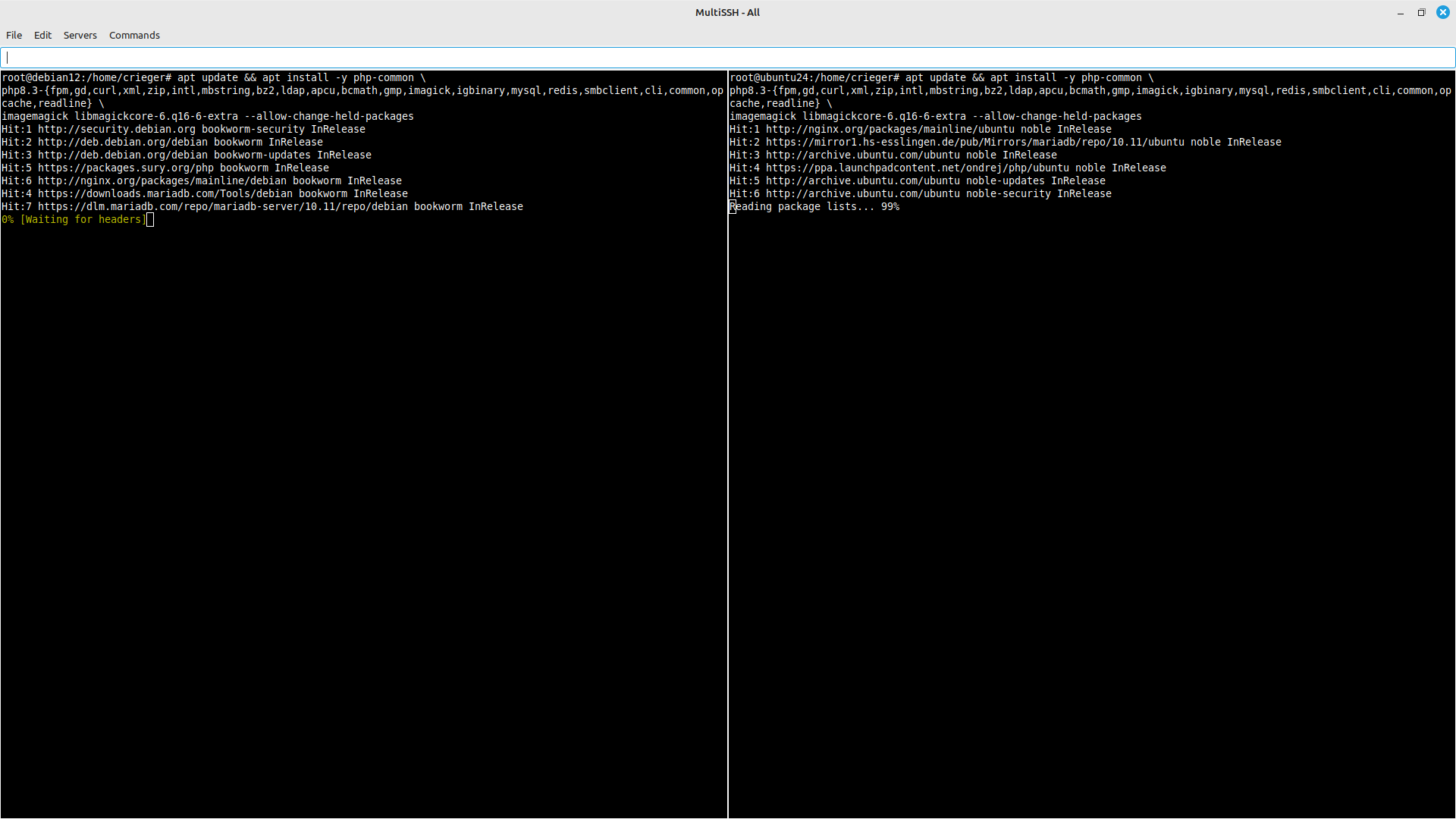This screenshot has width=1456, height=819.
Task: Click the MultiSSH - All window title
Action: coord(727,12)
